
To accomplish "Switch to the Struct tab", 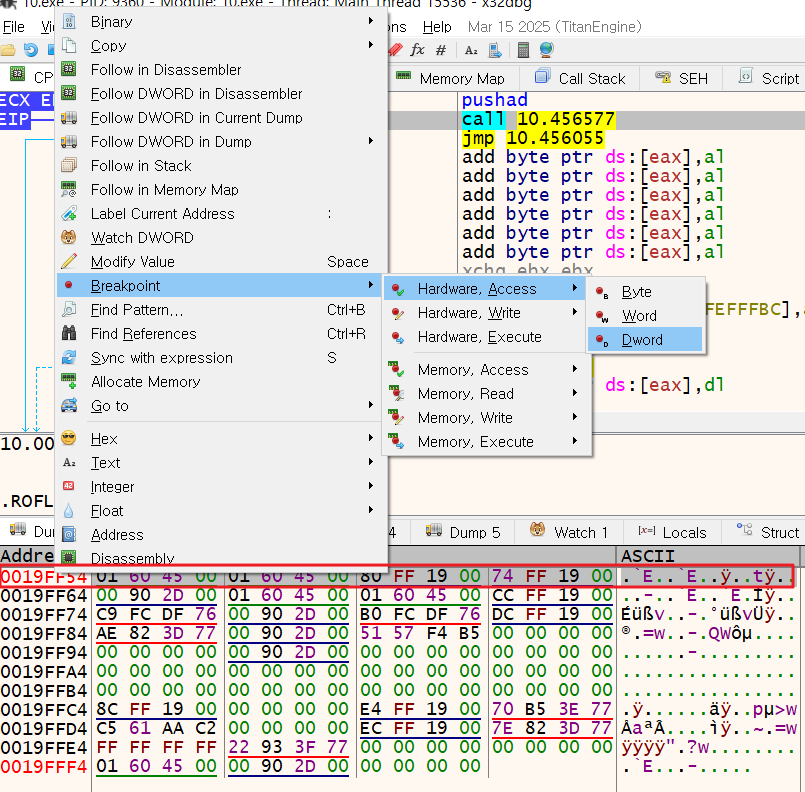I will tap(768, 532).
